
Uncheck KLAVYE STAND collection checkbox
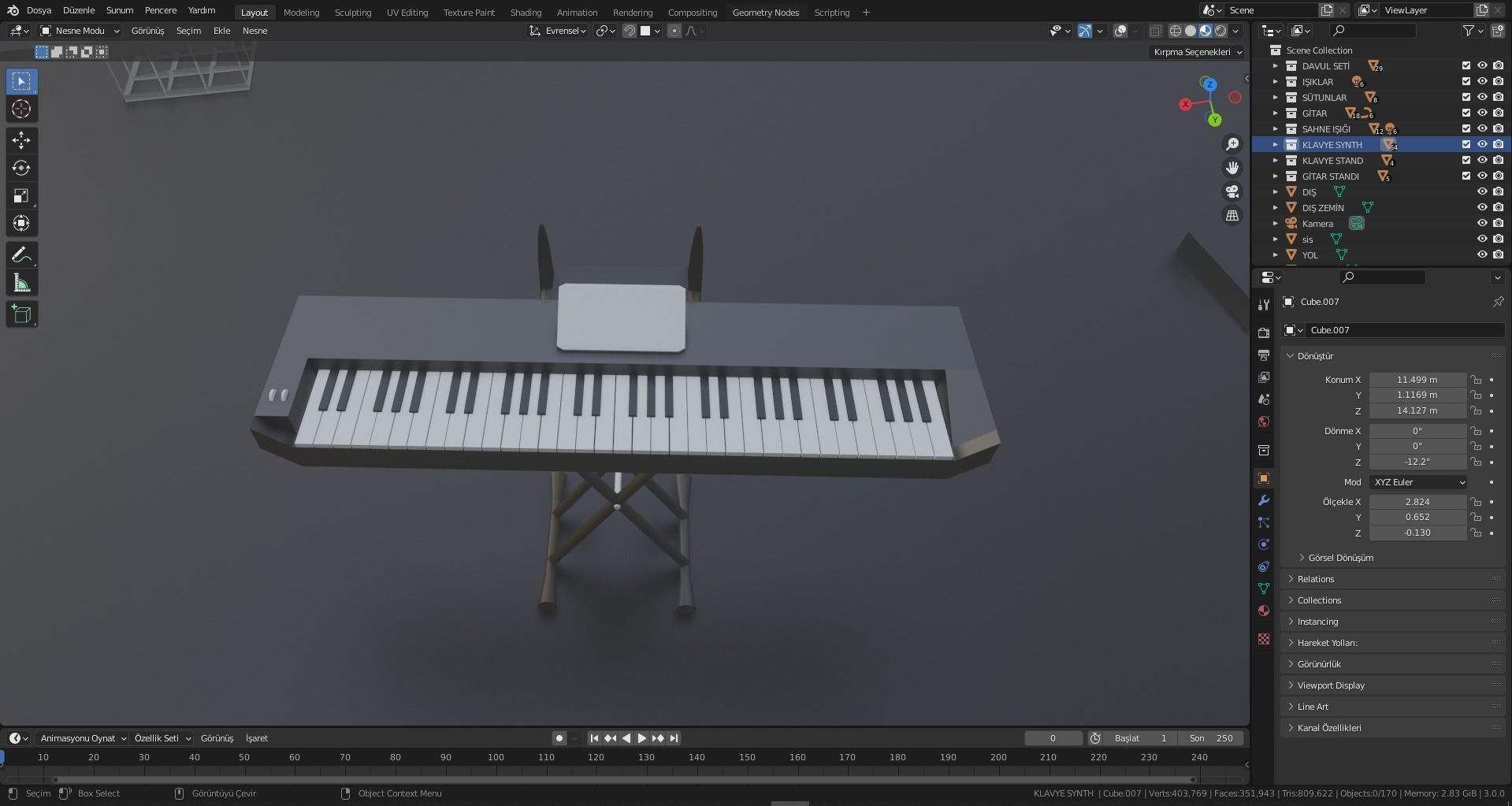pyautogui.click(x=1466, y=161)
